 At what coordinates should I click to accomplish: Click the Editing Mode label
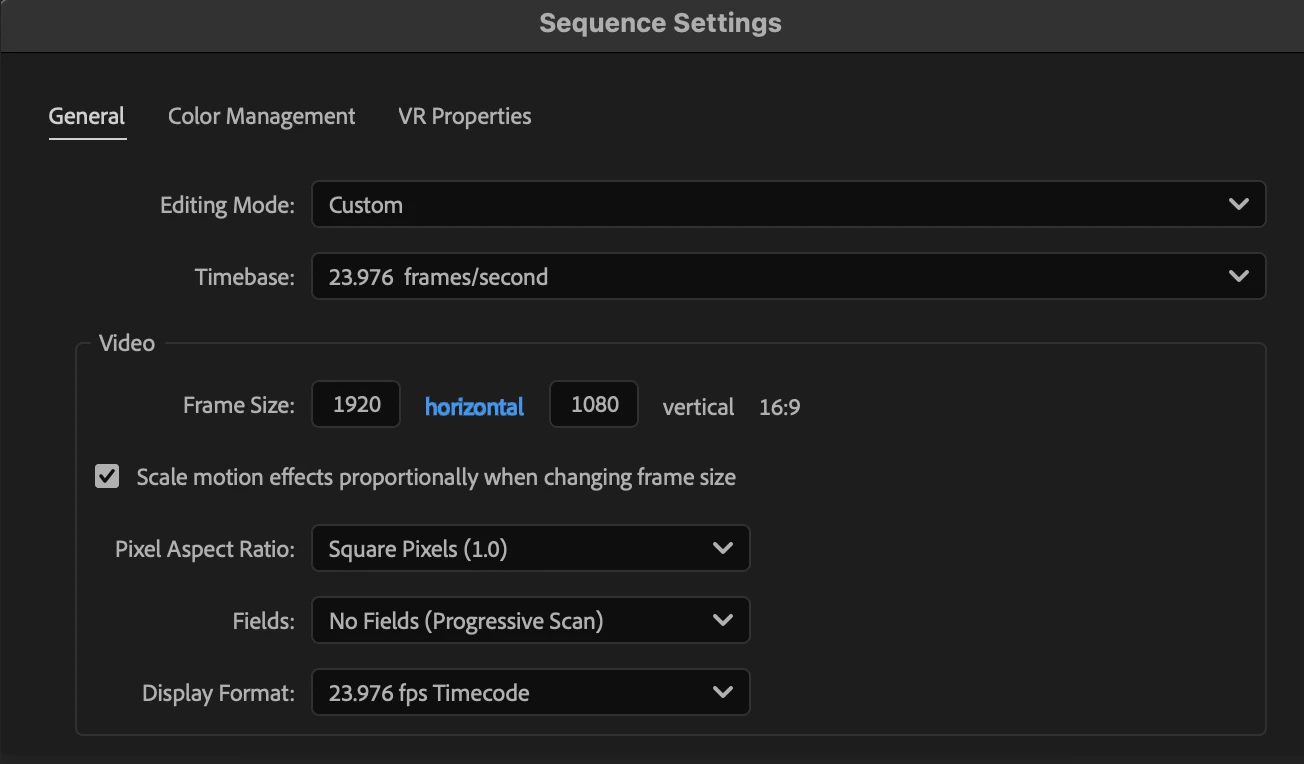(227, 205)
